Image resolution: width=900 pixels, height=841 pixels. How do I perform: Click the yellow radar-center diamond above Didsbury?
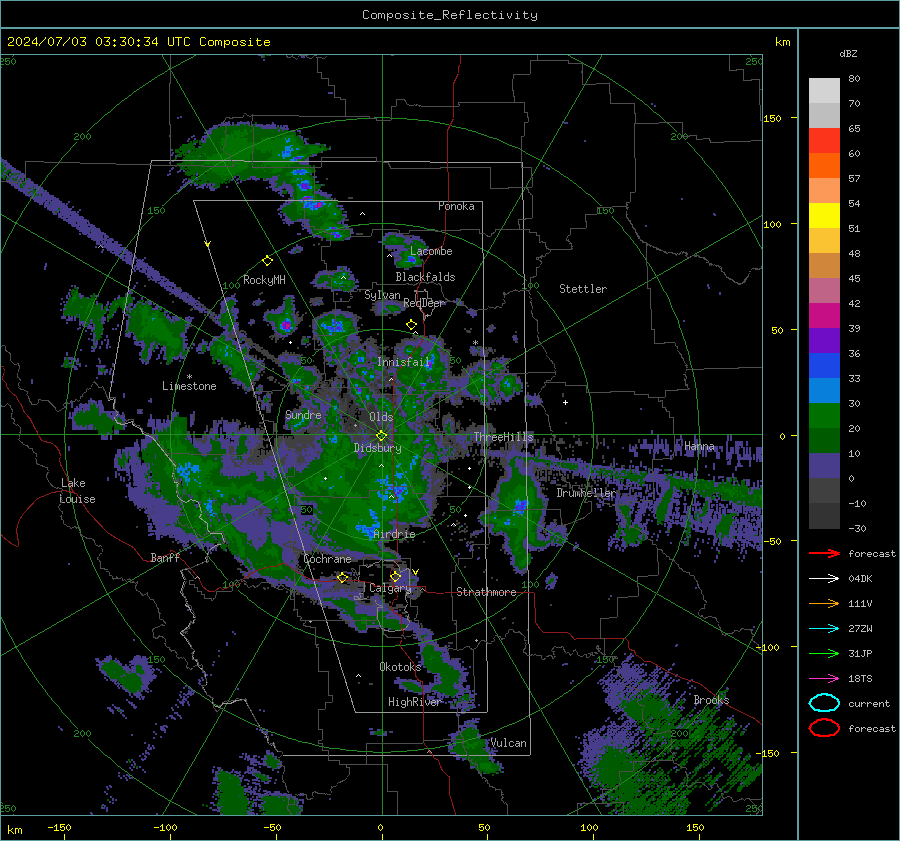[x=381, y=436]
